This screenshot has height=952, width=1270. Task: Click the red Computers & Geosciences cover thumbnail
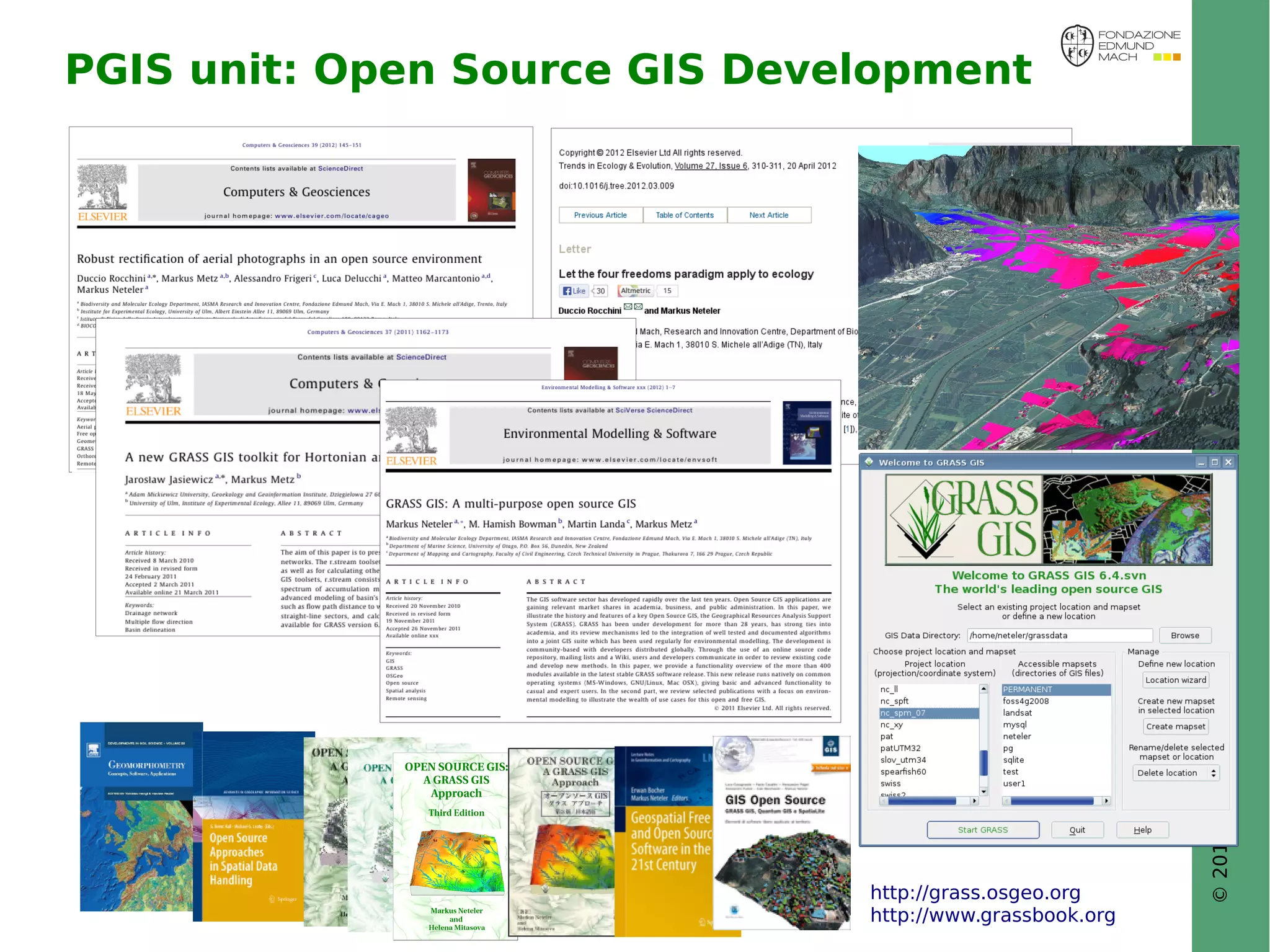(491, 190)
